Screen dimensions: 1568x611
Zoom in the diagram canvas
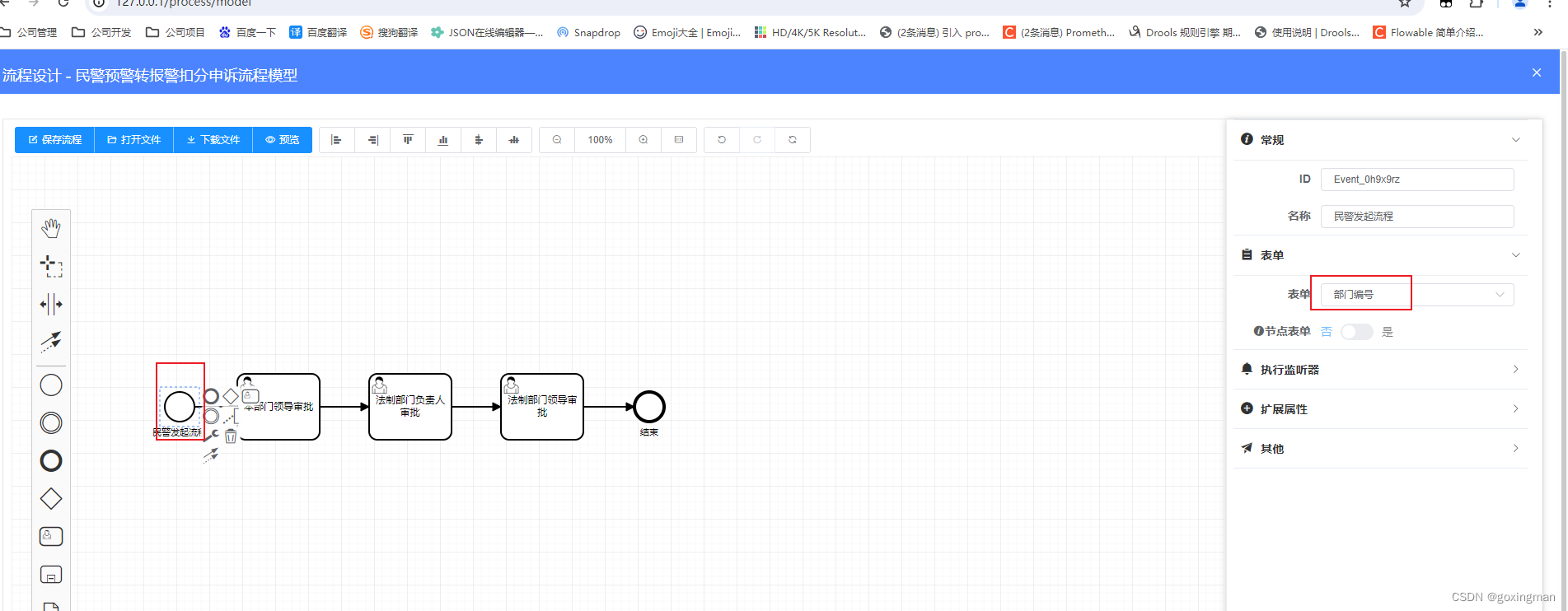[644, 140]
